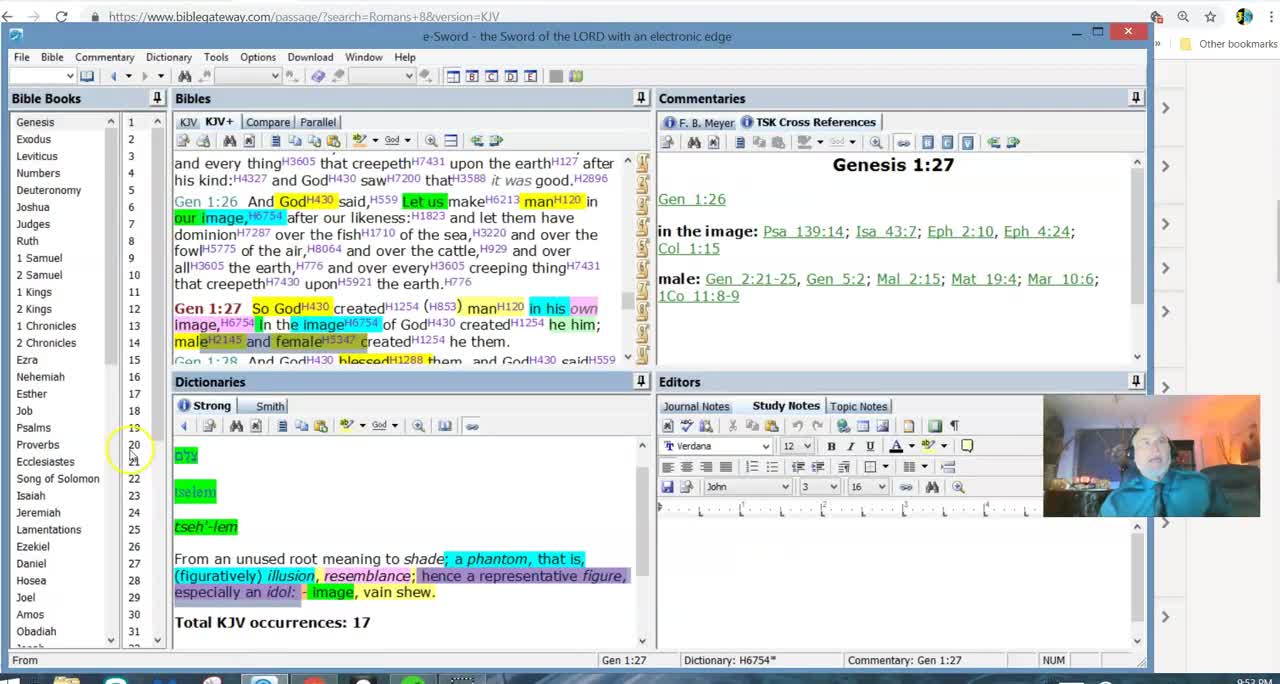Viewport: 1280px width, 684px height.
Task: Click the zoom magnifier in Bibles toolbar
Action: [x=431, y=141]
